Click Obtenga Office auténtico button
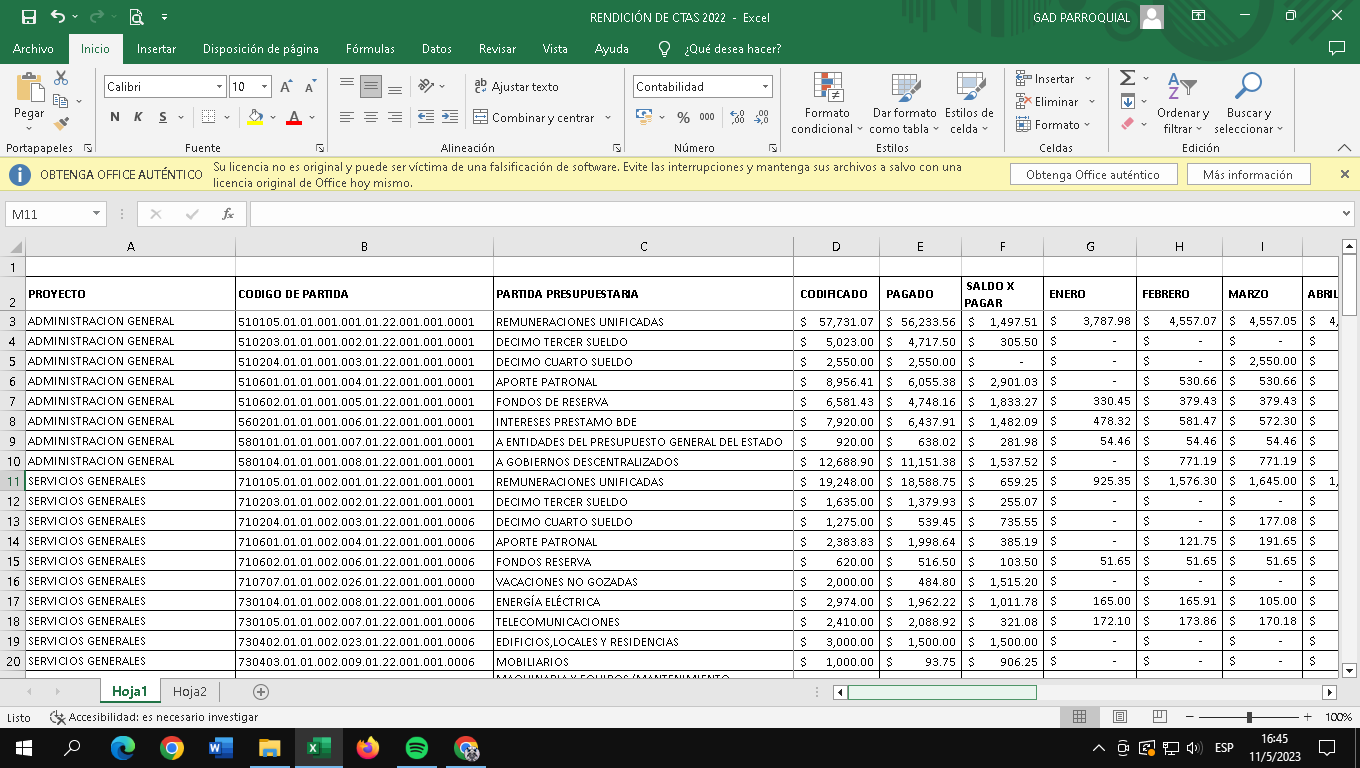Screen dimensions: 1360x768 1092,174
